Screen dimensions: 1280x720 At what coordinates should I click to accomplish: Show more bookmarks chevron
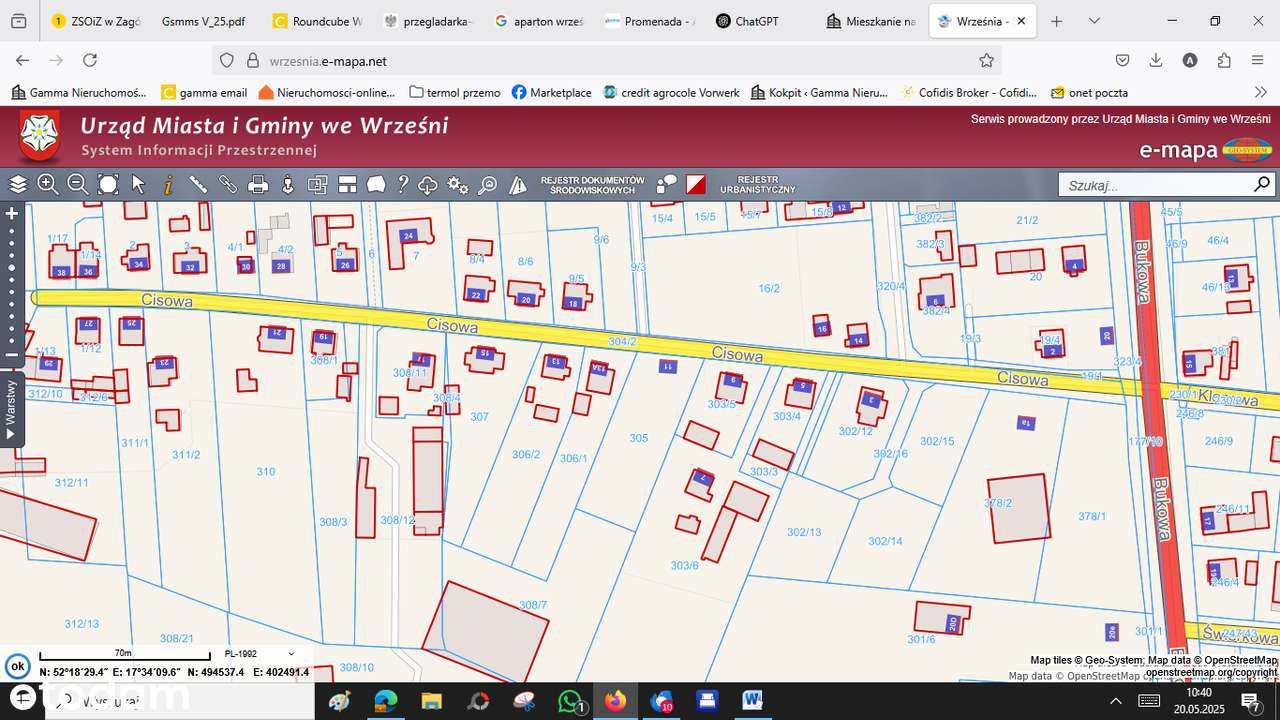click(1260, 92)
